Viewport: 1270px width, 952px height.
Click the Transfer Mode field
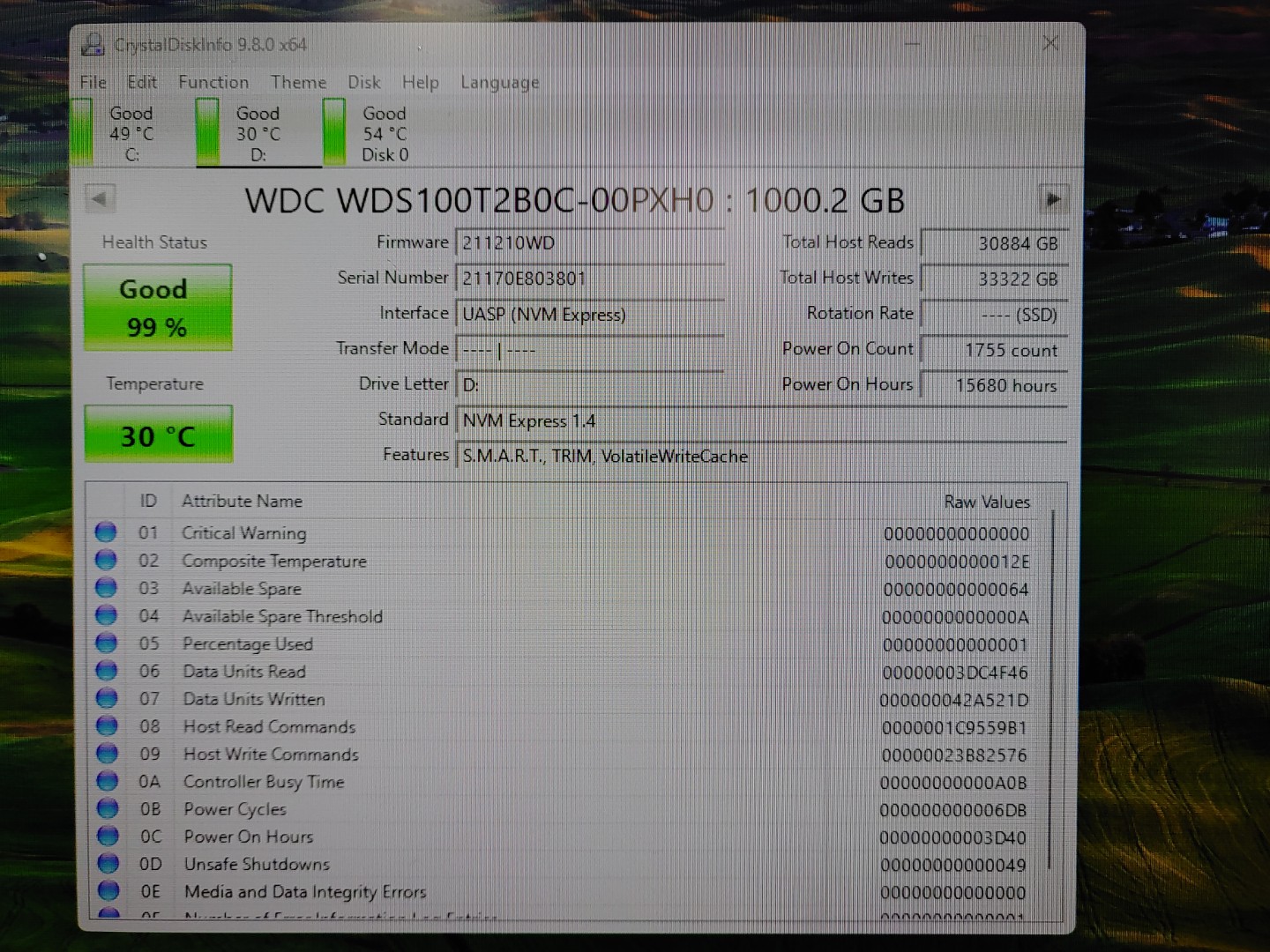589,349
